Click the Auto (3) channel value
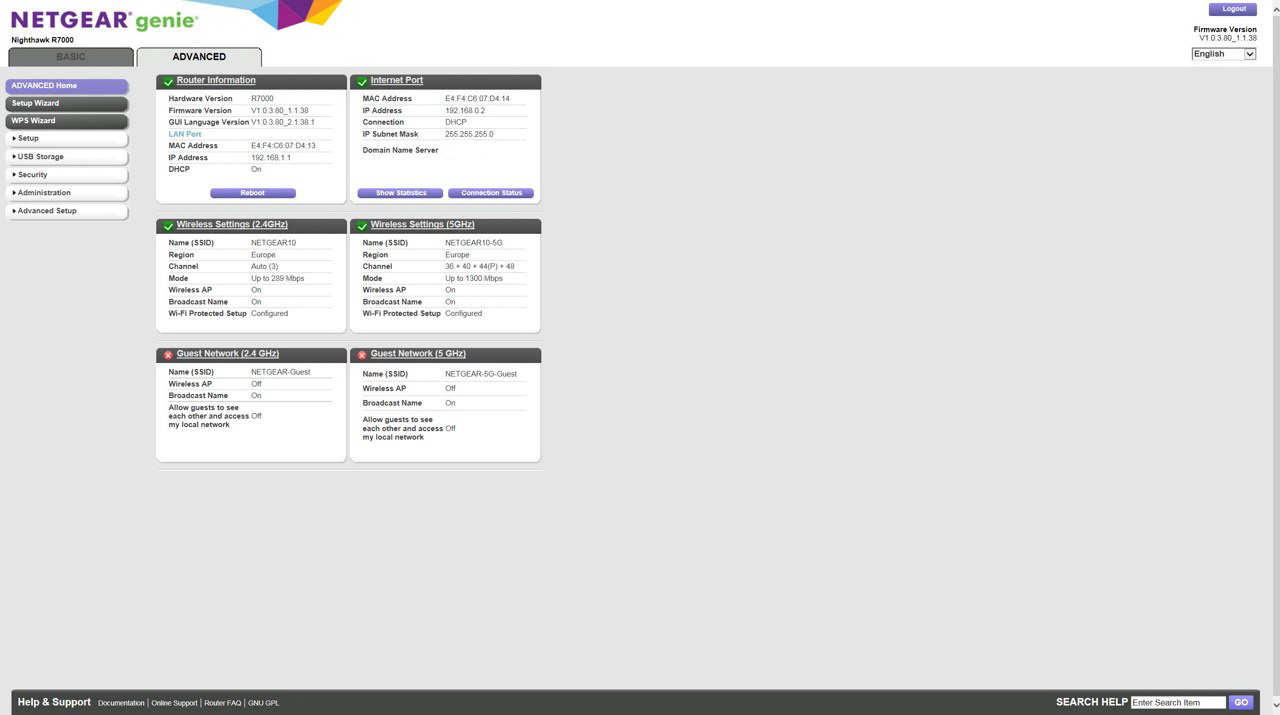This screenshot has height=715, width=1280. pyautogui.click(x=265, y=267)
